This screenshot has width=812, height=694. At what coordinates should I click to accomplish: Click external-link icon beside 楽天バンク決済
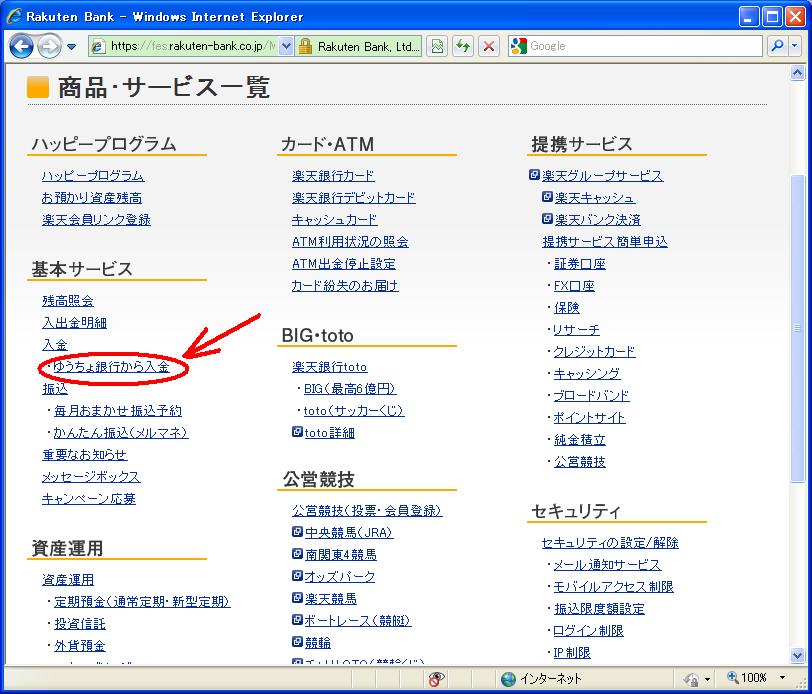pyautogui.click(x=547, y=219)
